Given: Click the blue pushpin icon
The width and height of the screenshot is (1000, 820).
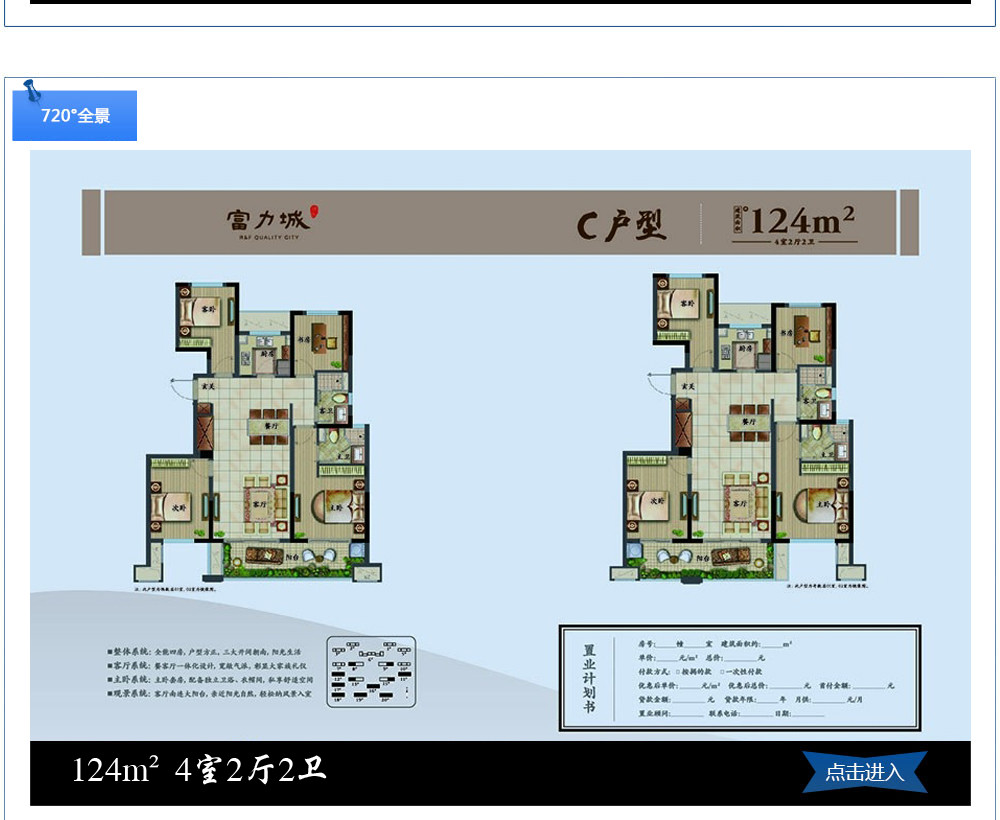Looking at the screenshot, I should (x=32, y=90).
